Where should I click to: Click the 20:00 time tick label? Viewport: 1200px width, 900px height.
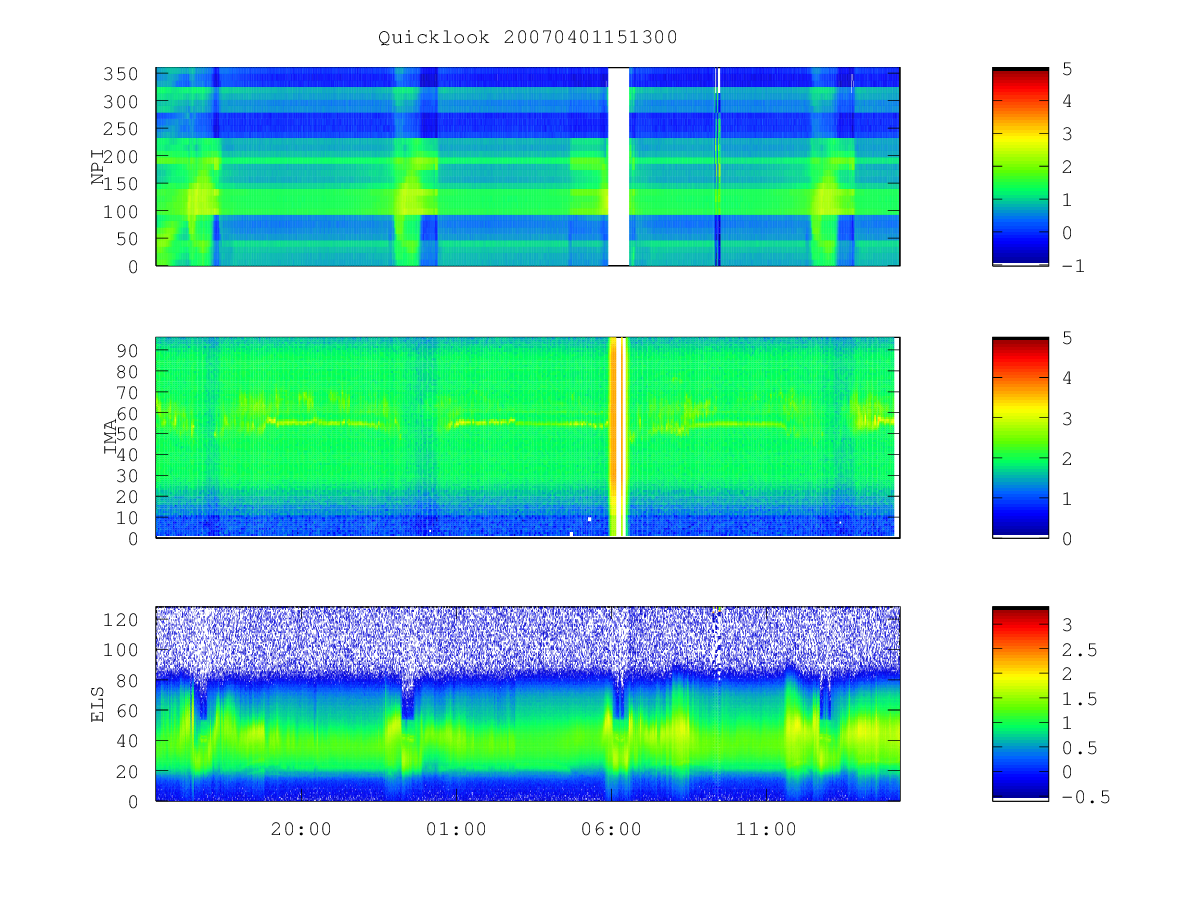pos(301,829)
